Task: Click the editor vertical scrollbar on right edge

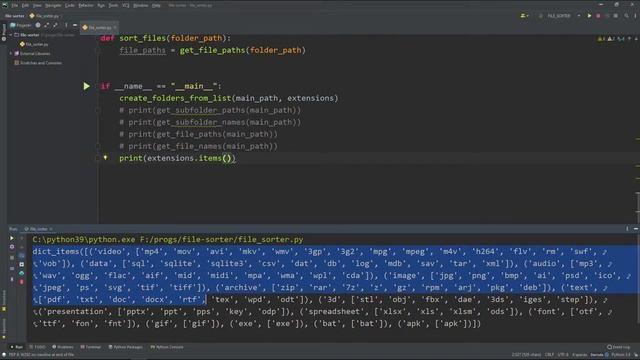Action: (638, 207)
